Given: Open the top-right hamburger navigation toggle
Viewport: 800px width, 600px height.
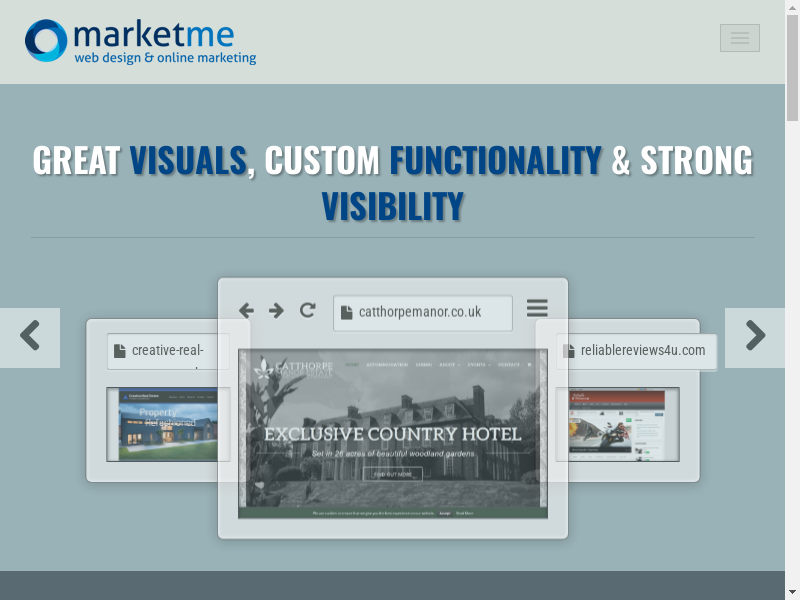Looking at the screenshot, I should point(739,38).
